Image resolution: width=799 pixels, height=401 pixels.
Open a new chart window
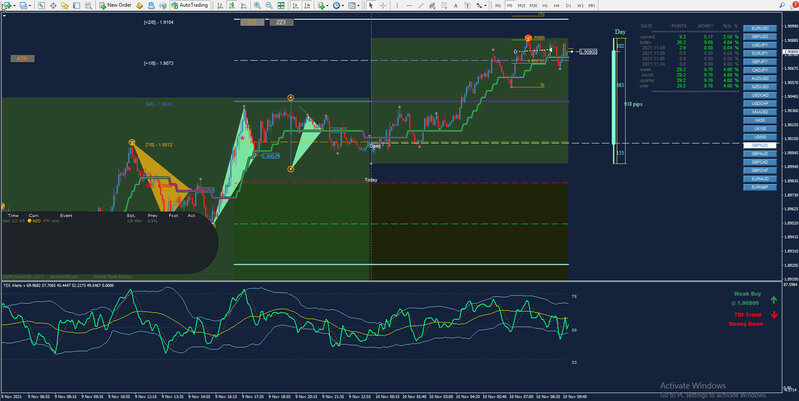(x=8, y=5)
